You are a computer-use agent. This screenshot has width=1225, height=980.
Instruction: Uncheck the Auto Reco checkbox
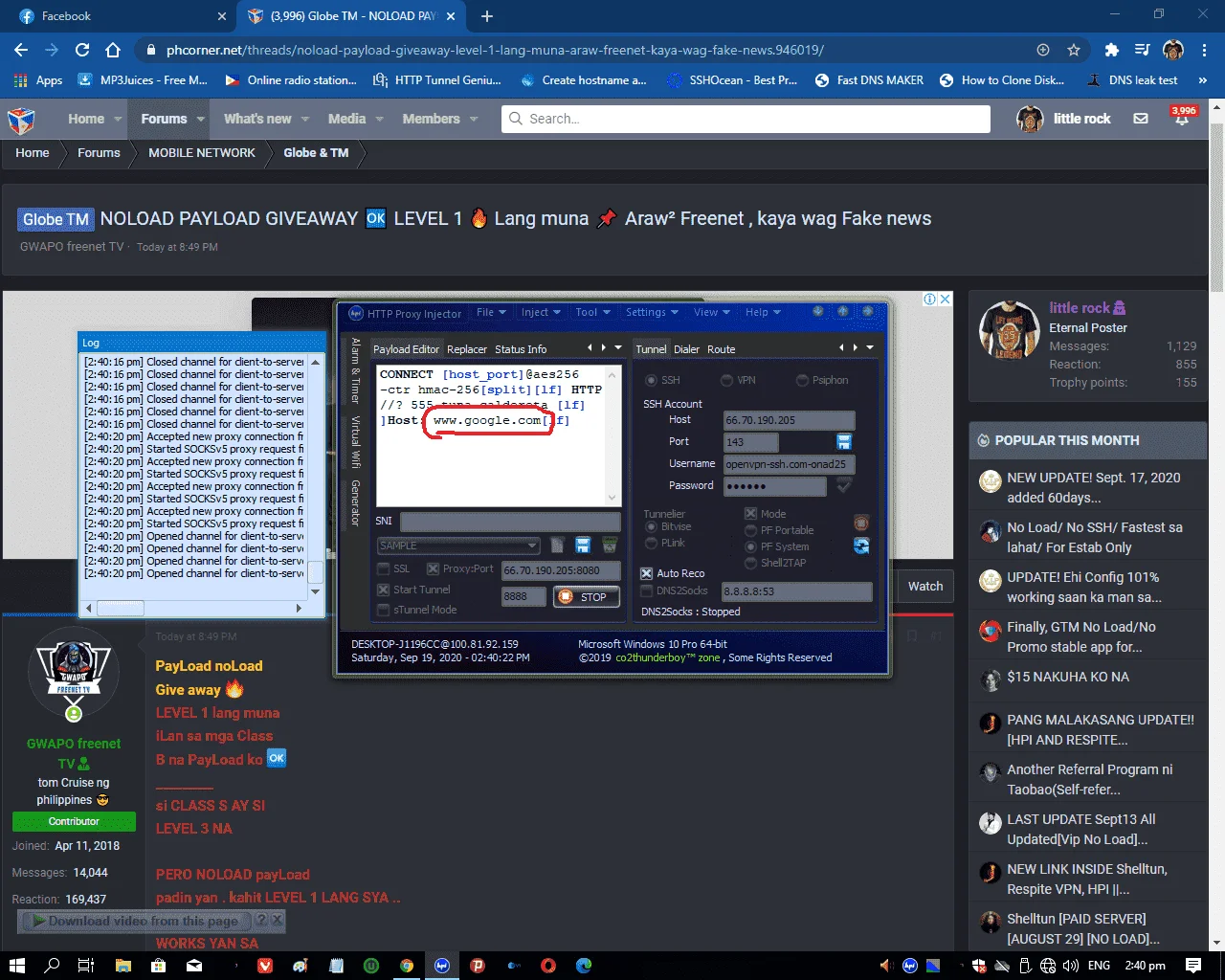[x=646, y=573]
